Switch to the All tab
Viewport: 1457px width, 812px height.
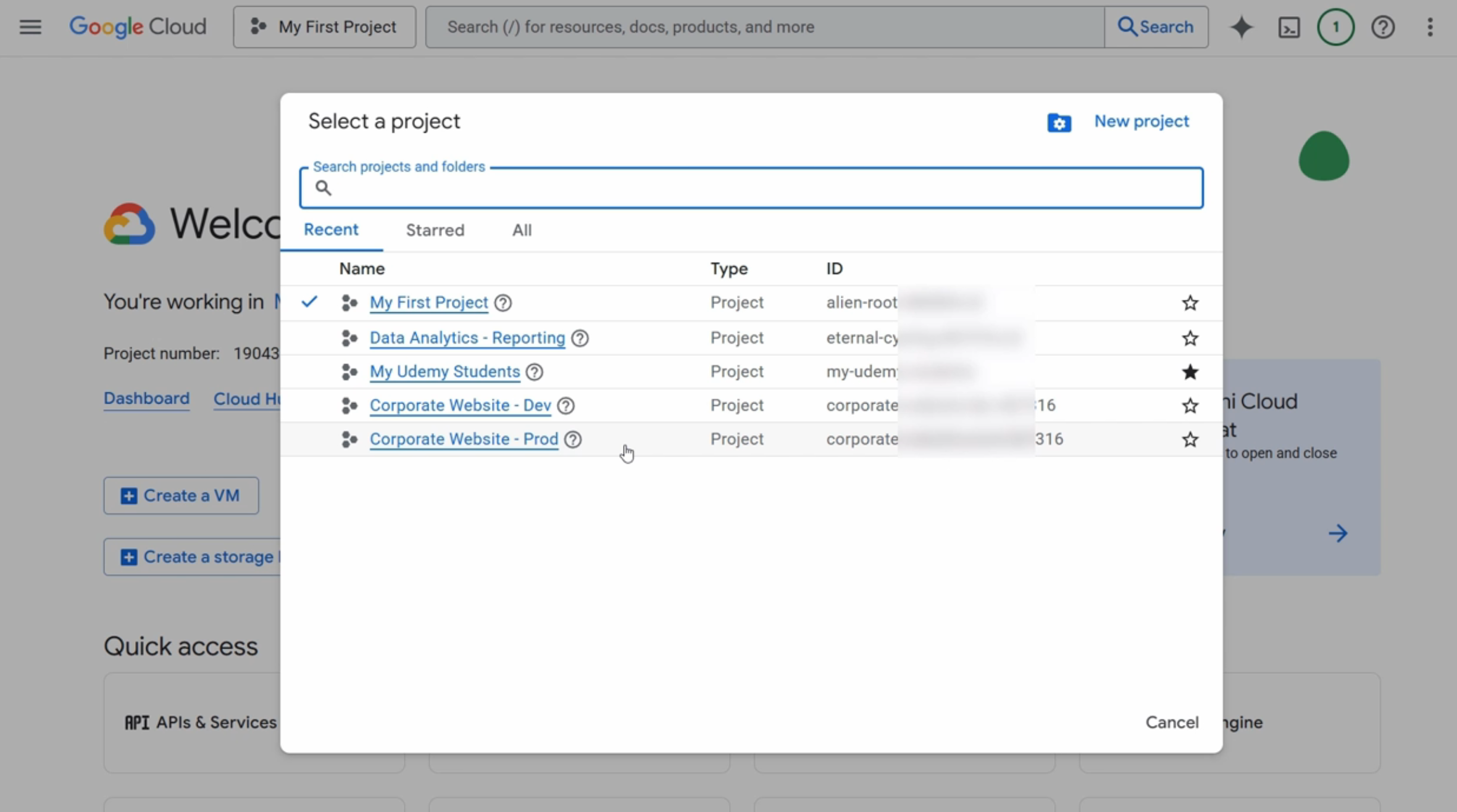tap(522, 230)
